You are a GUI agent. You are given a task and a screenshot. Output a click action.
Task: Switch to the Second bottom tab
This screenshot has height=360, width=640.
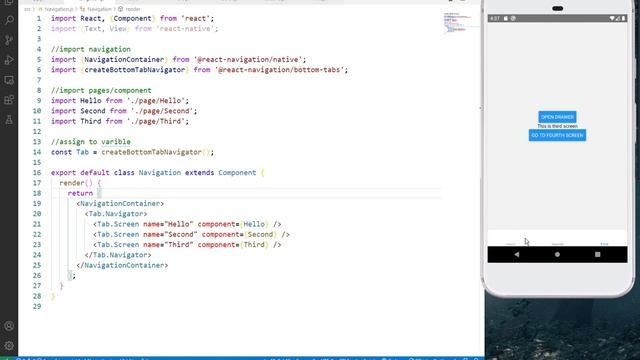coord(558,244)
